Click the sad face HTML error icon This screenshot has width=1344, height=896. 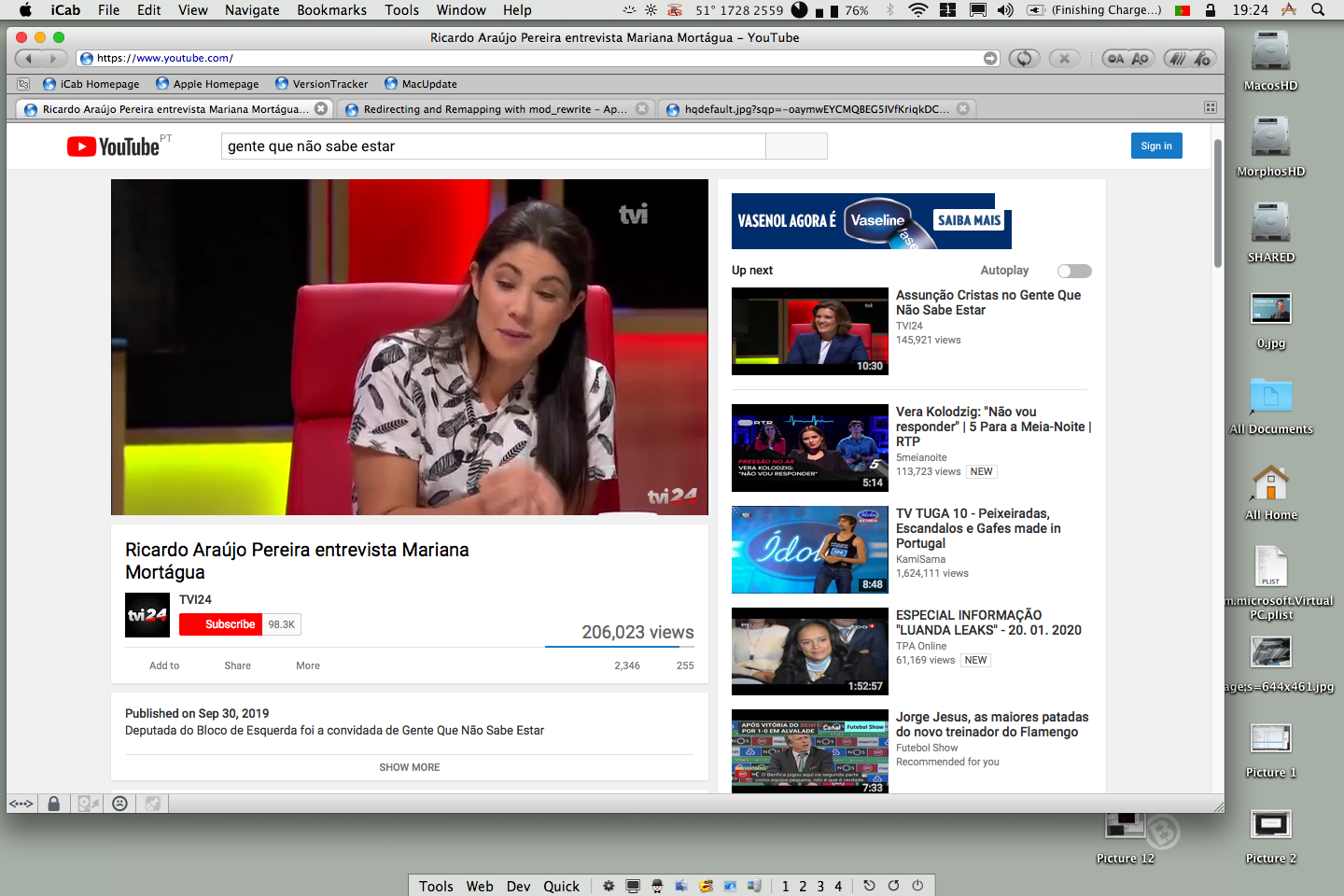pos(119,803)
